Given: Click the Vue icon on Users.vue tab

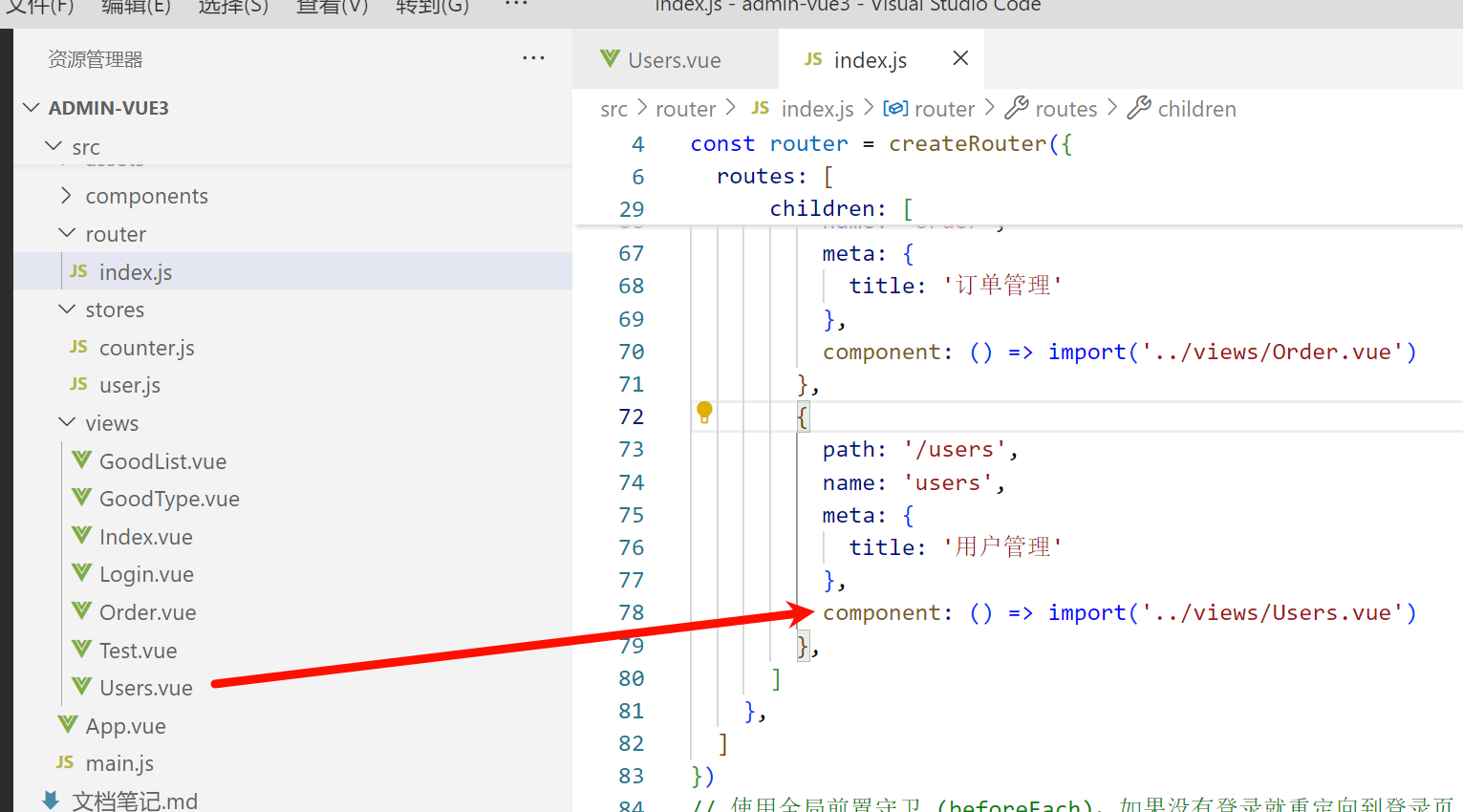Looking at the screenshot, I should tap(610, 59).
